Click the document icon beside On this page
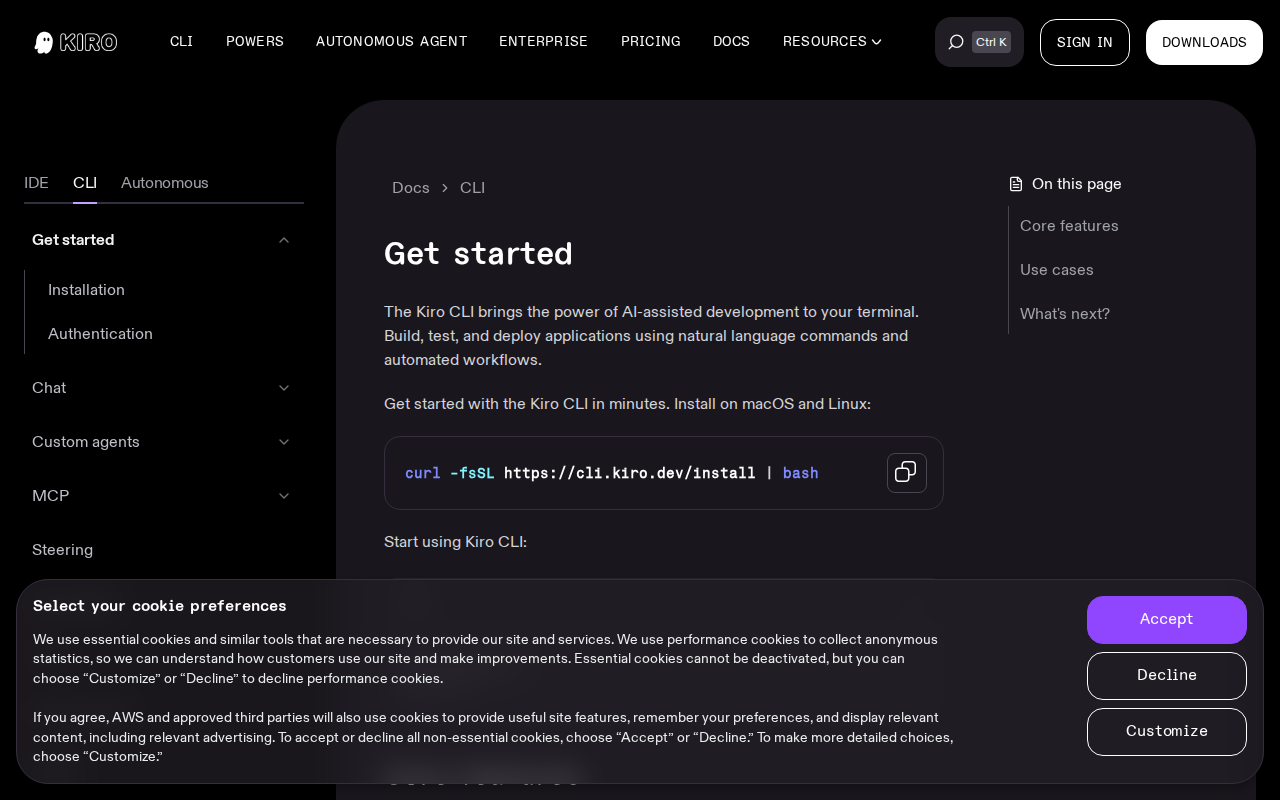Screen dimensions: 1280x800 tap(1014, 184)
